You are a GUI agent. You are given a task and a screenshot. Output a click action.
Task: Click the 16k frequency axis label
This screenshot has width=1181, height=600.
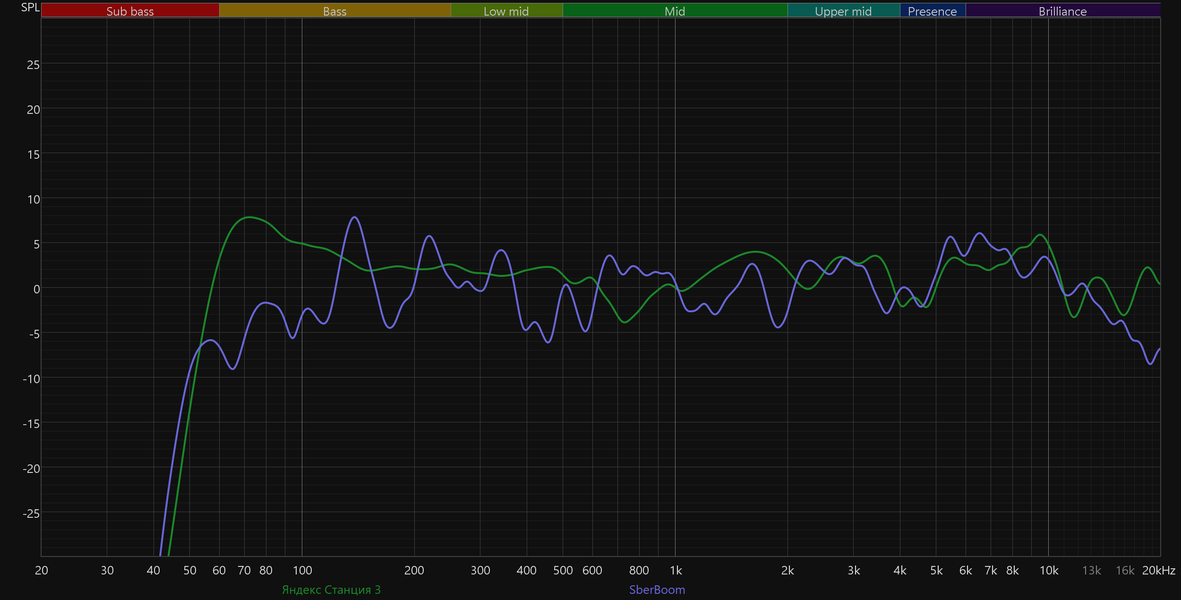tap(1125, 571)
